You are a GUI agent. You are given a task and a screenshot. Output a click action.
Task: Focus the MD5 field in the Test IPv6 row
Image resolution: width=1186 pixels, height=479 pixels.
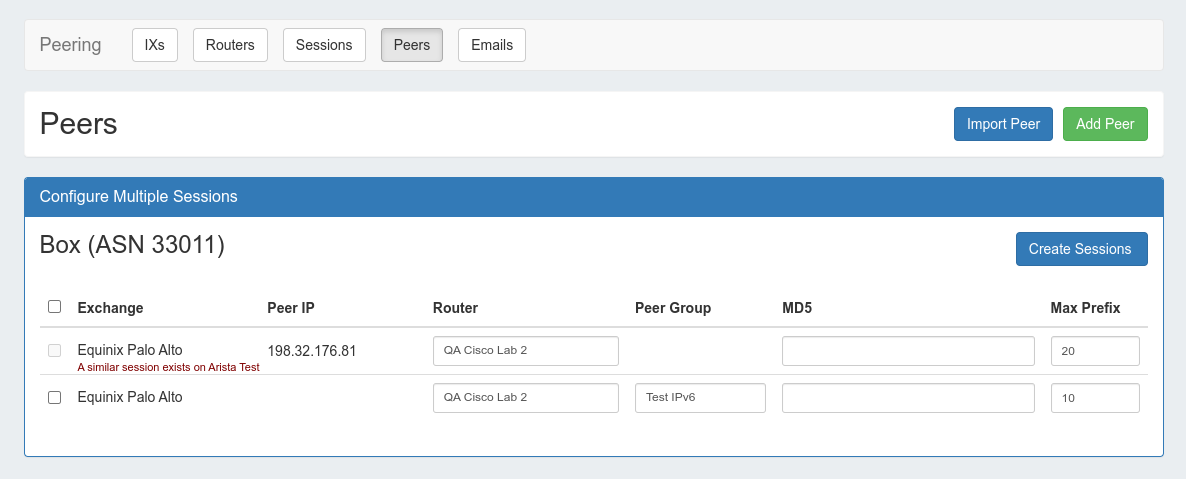pyautogui.click(x=908, y=397)
